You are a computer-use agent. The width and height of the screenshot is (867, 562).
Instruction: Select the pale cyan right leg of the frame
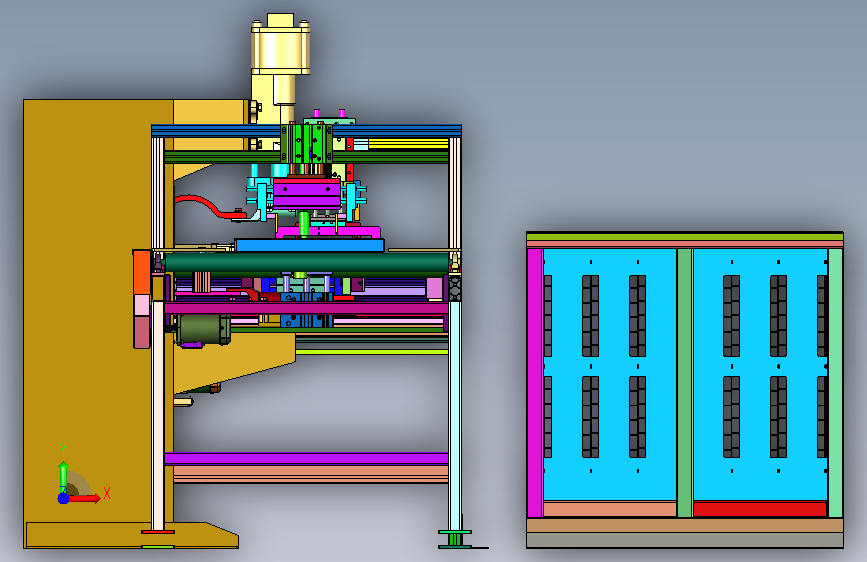pyautogui.click(x=455, y=415)
